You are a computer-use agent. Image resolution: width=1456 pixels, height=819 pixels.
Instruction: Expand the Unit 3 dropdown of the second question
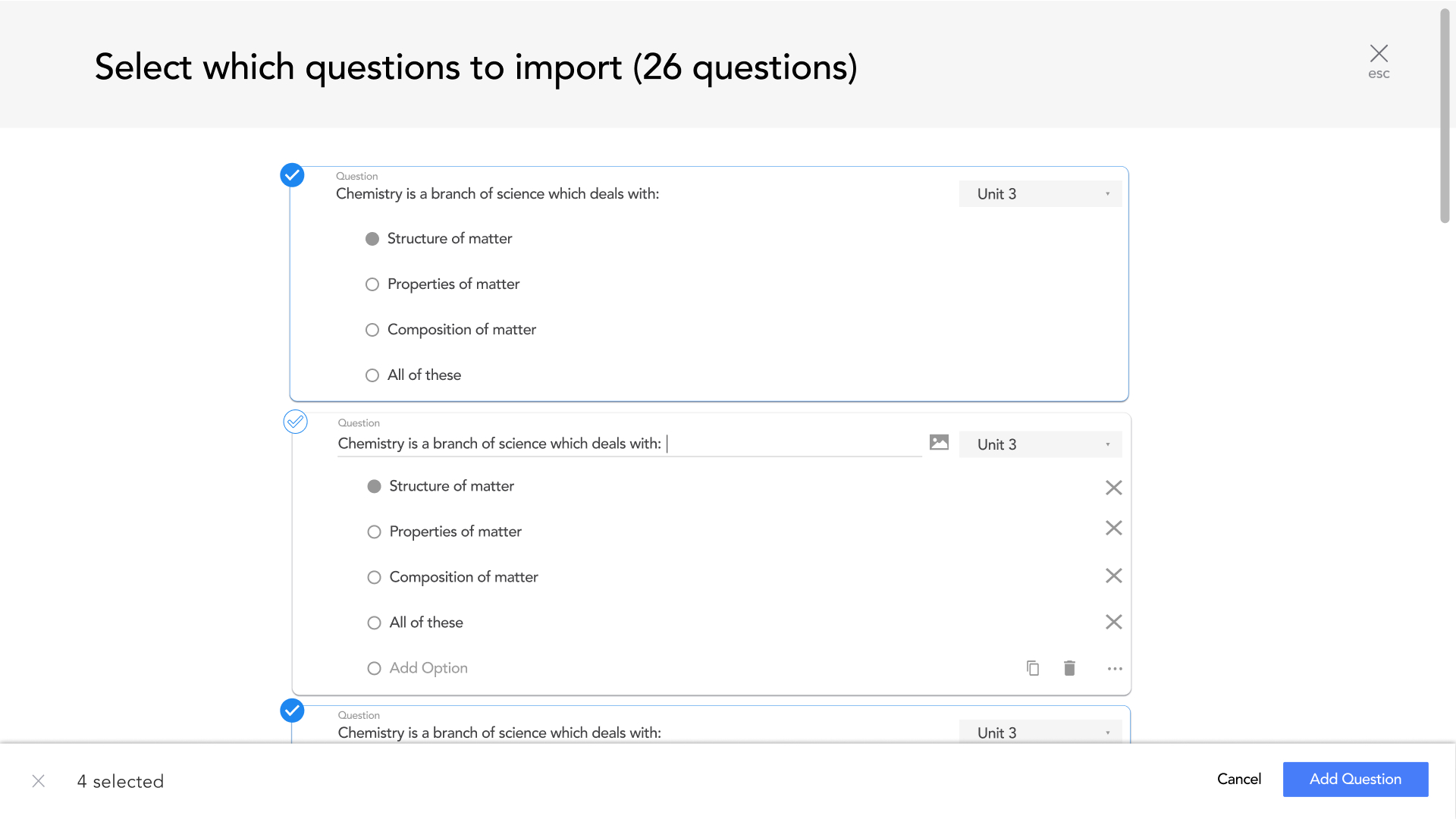1040,444
